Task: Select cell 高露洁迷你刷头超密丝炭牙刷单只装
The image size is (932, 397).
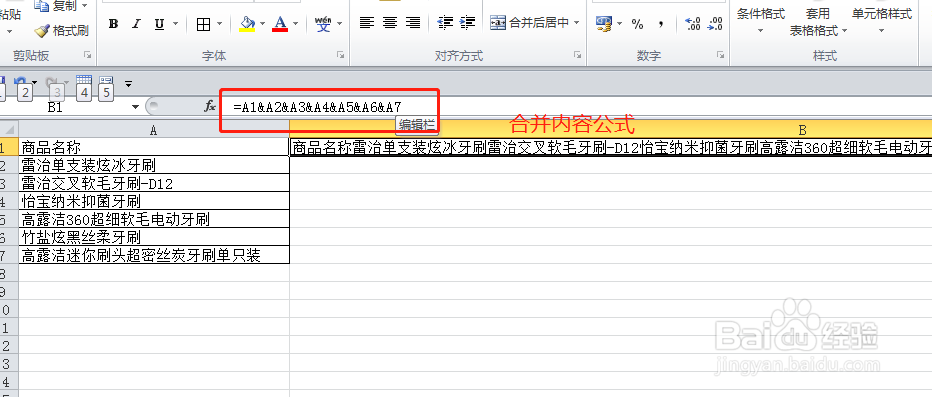Action: (154, 256)
